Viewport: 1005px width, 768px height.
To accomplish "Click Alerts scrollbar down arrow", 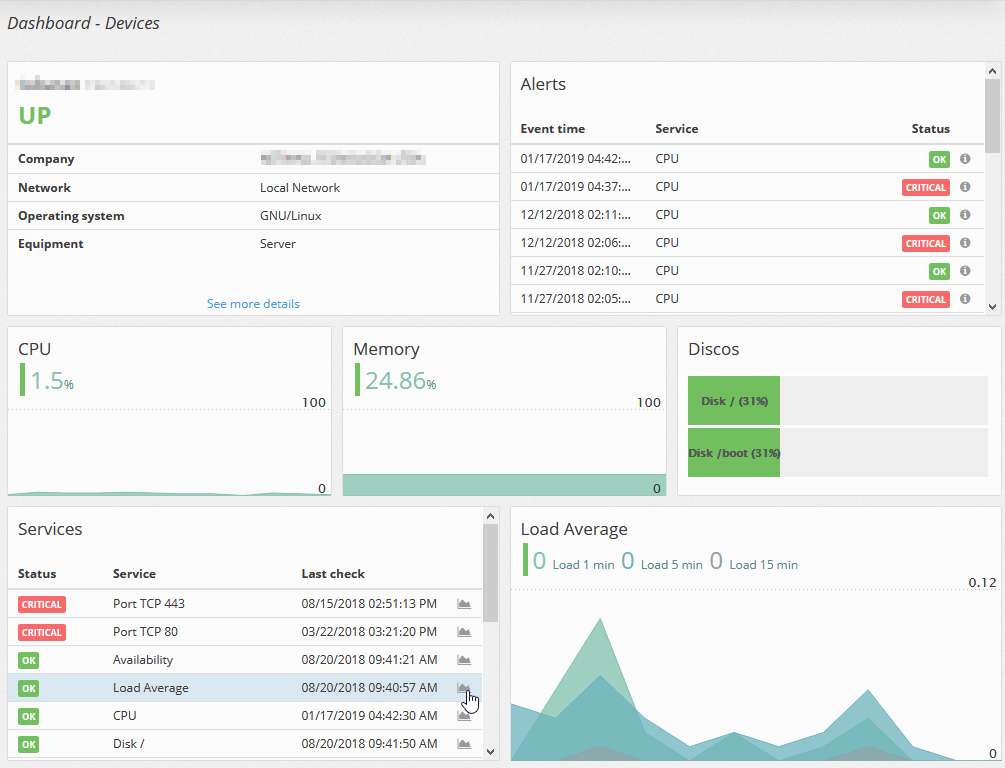I will pos(992,306).
